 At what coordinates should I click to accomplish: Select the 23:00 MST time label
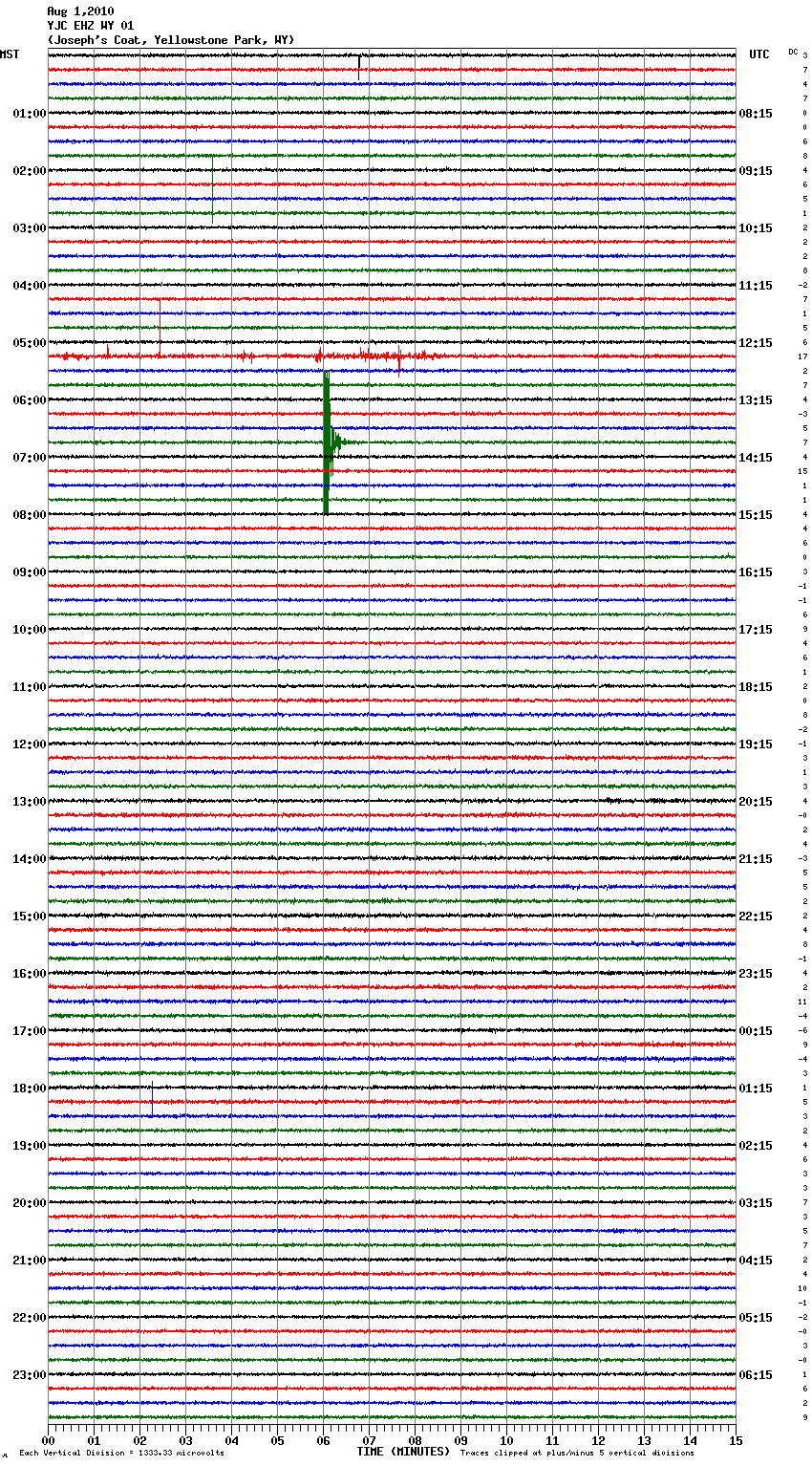coord(30,1375)
